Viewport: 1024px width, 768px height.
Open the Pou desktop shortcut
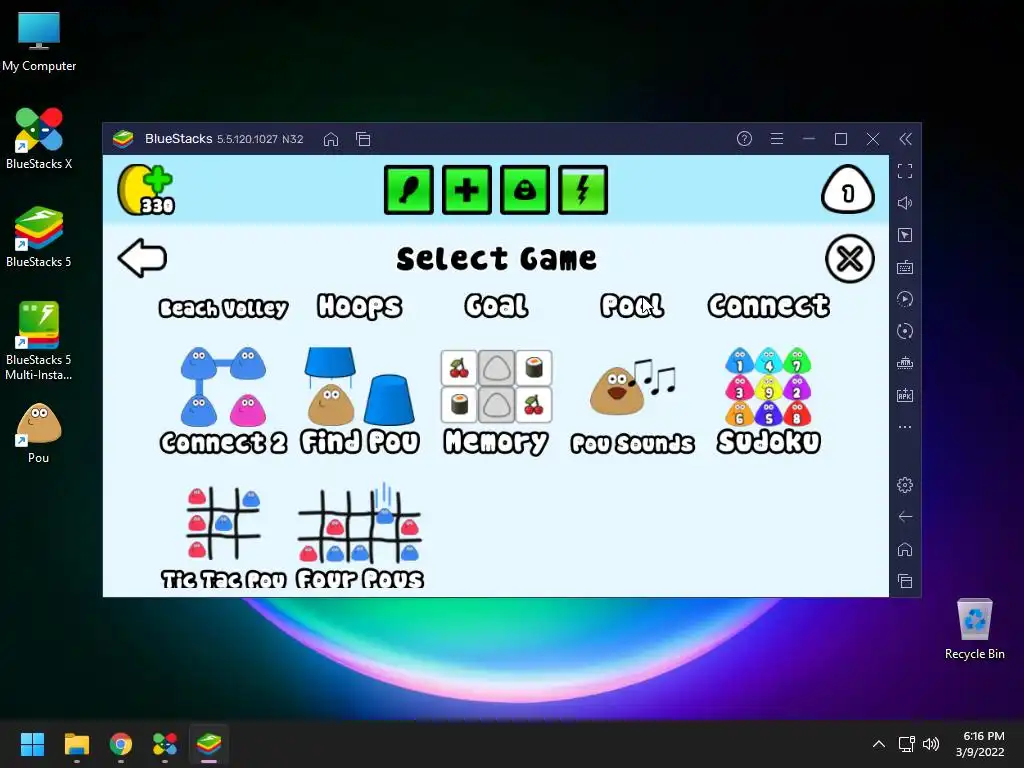pos(39,433)
